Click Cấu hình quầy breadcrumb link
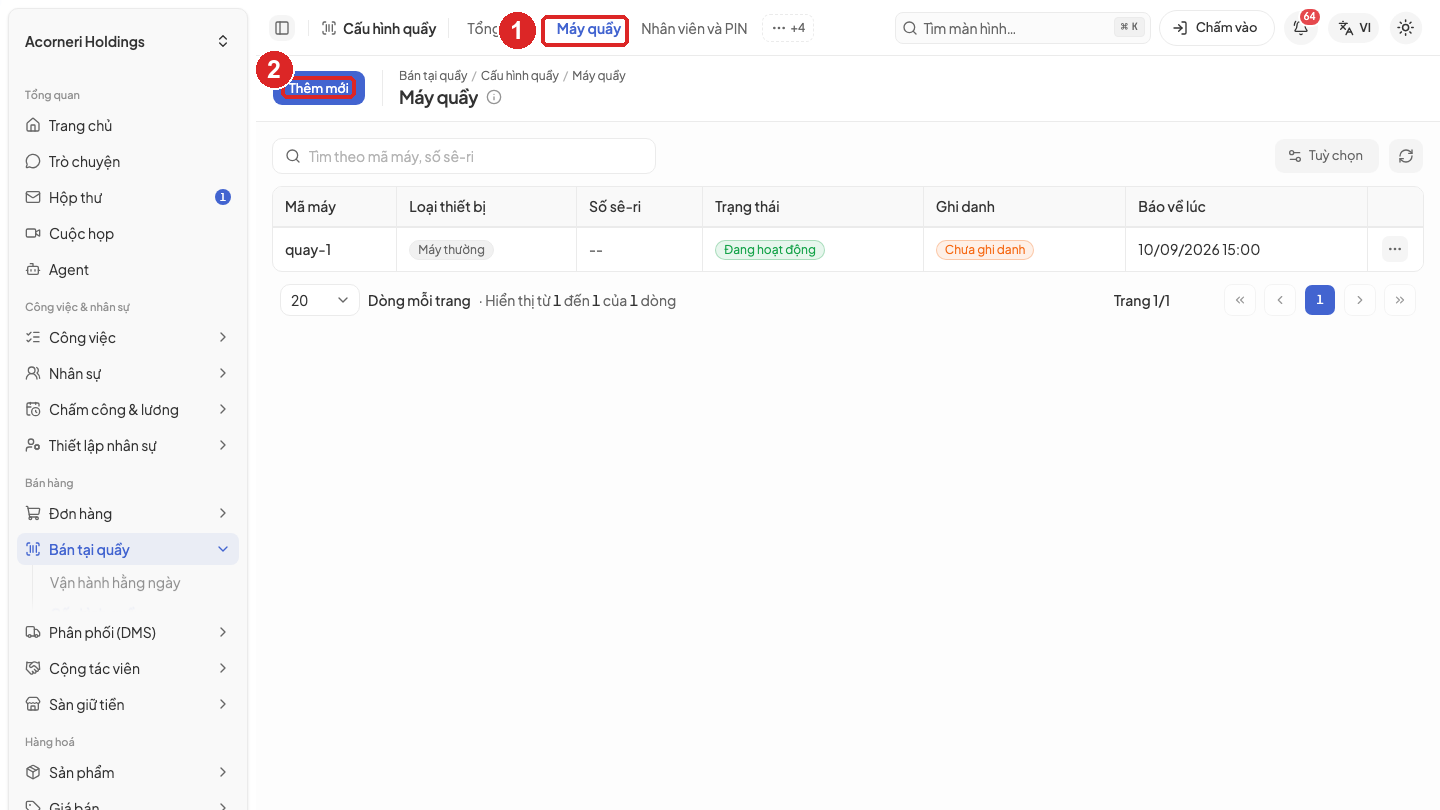 click(x=520, y=76)
